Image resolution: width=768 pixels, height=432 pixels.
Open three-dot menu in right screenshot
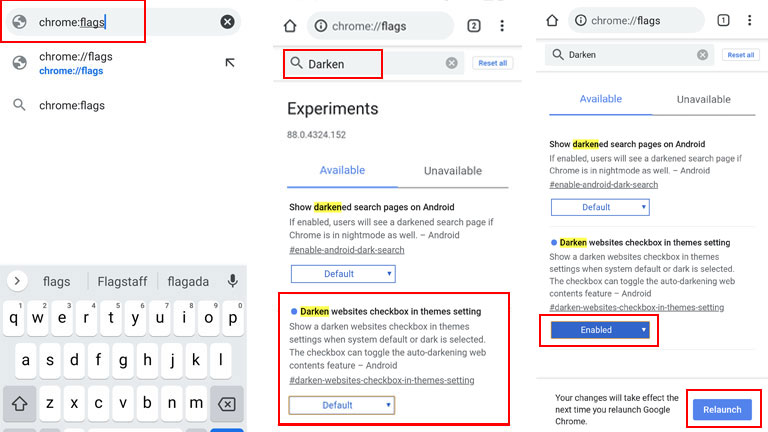[749, 20]
